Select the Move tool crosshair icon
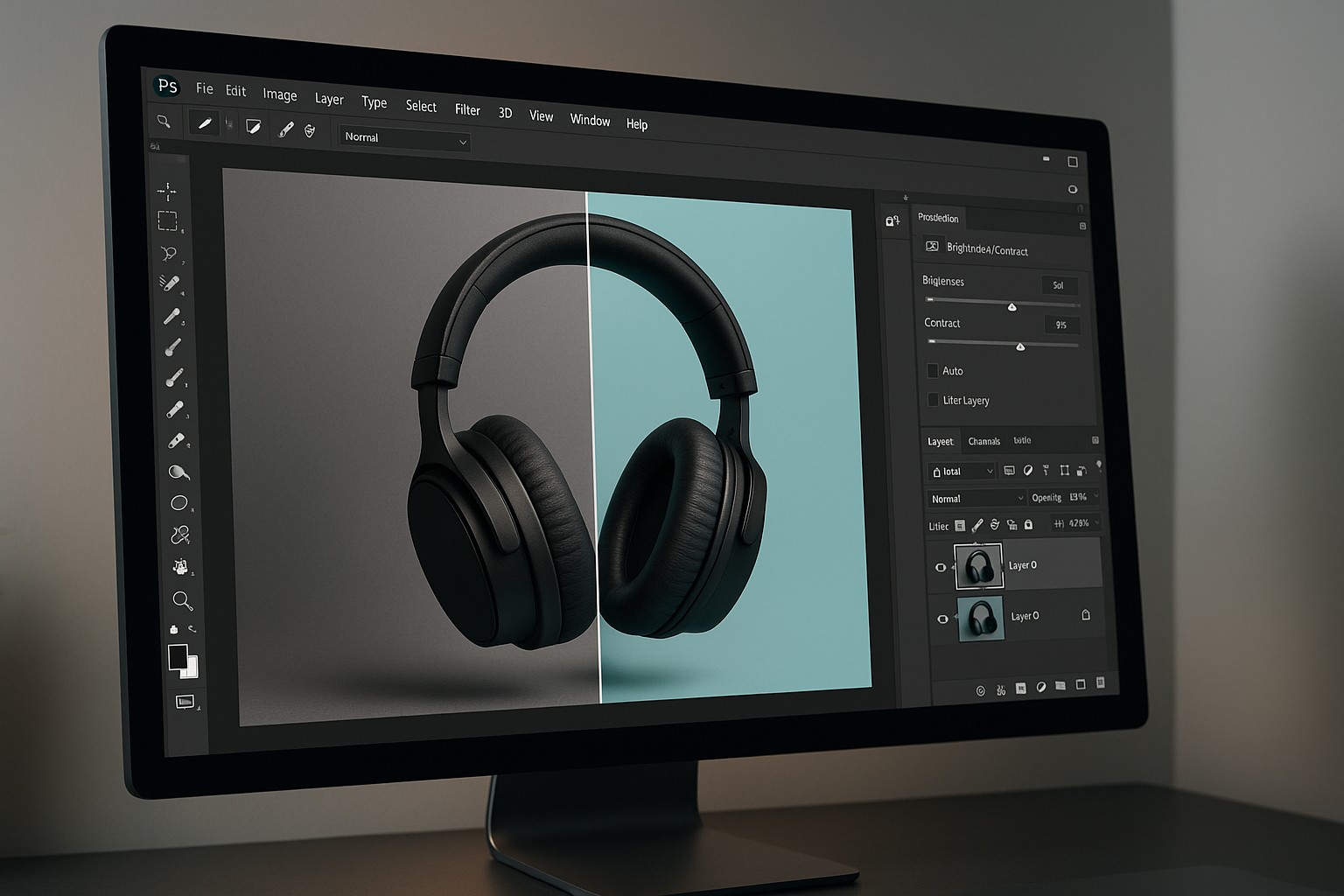The height and width of the screenshot is (896, 1344). click(x=166, y=192)
